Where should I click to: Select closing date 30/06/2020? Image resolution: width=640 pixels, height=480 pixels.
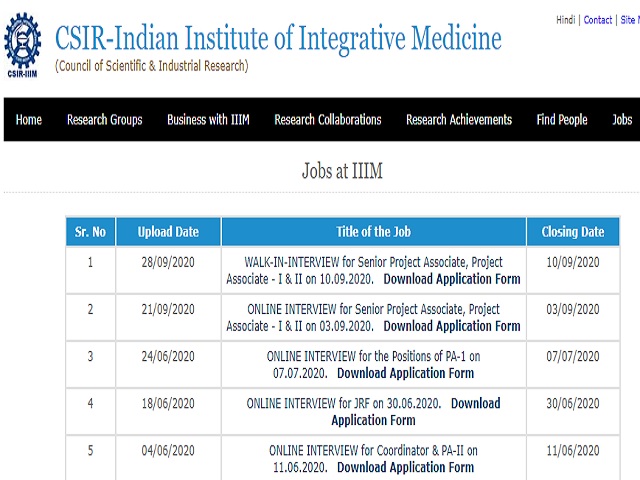click(573, 404)
